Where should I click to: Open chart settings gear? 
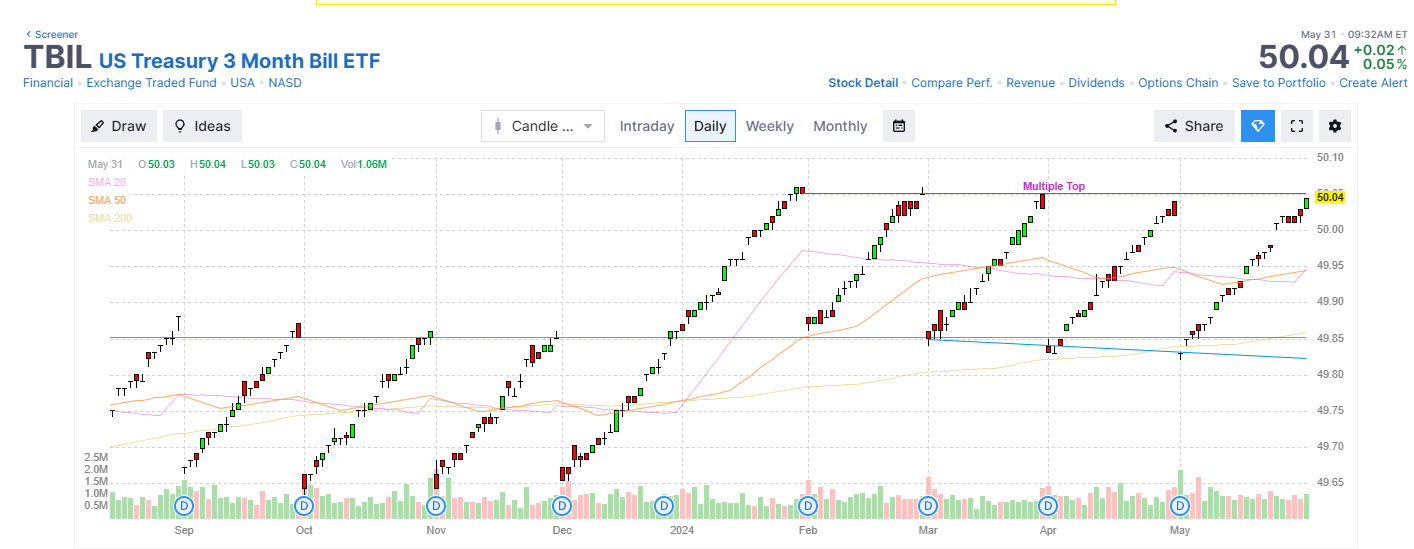(1334, 126)
